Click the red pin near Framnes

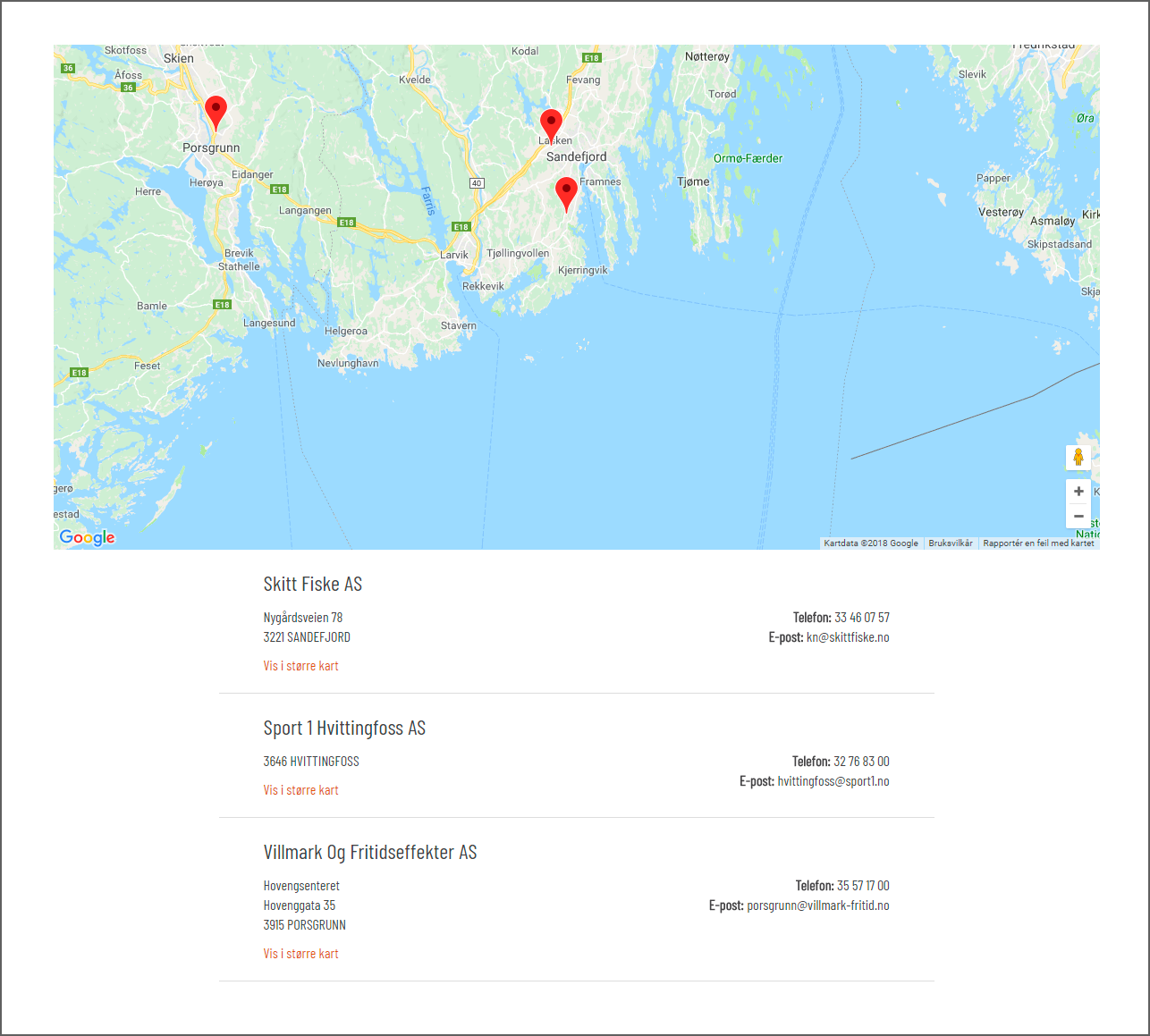pos(566,194)
